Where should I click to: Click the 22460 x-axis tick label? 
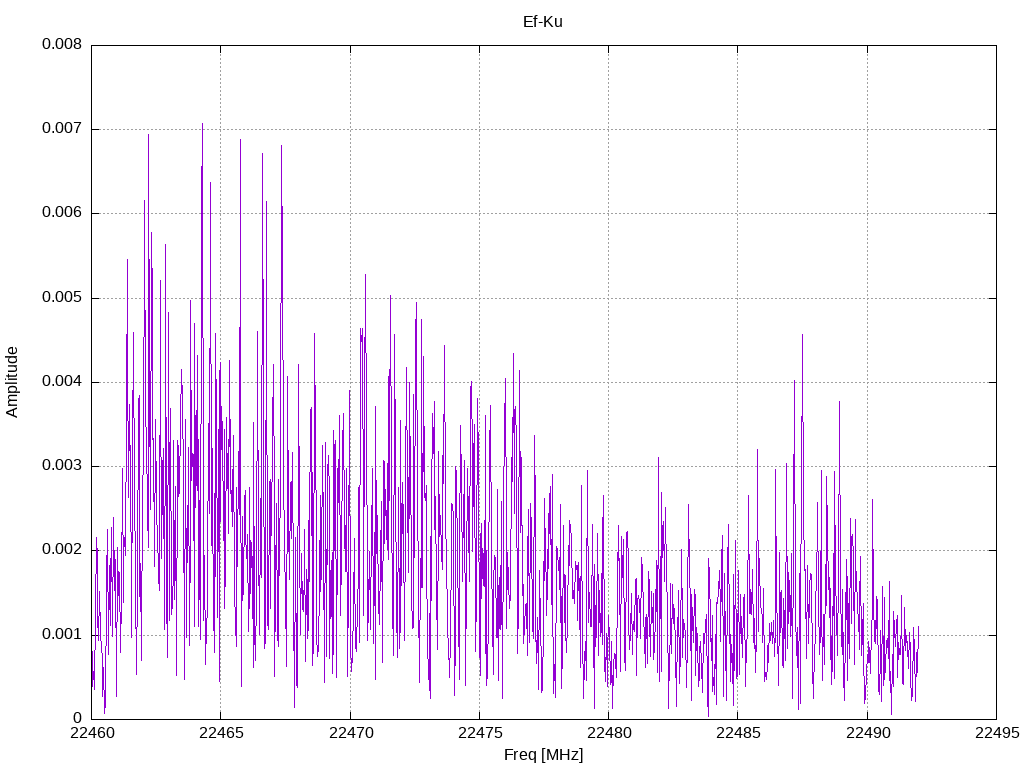point(91,733)
